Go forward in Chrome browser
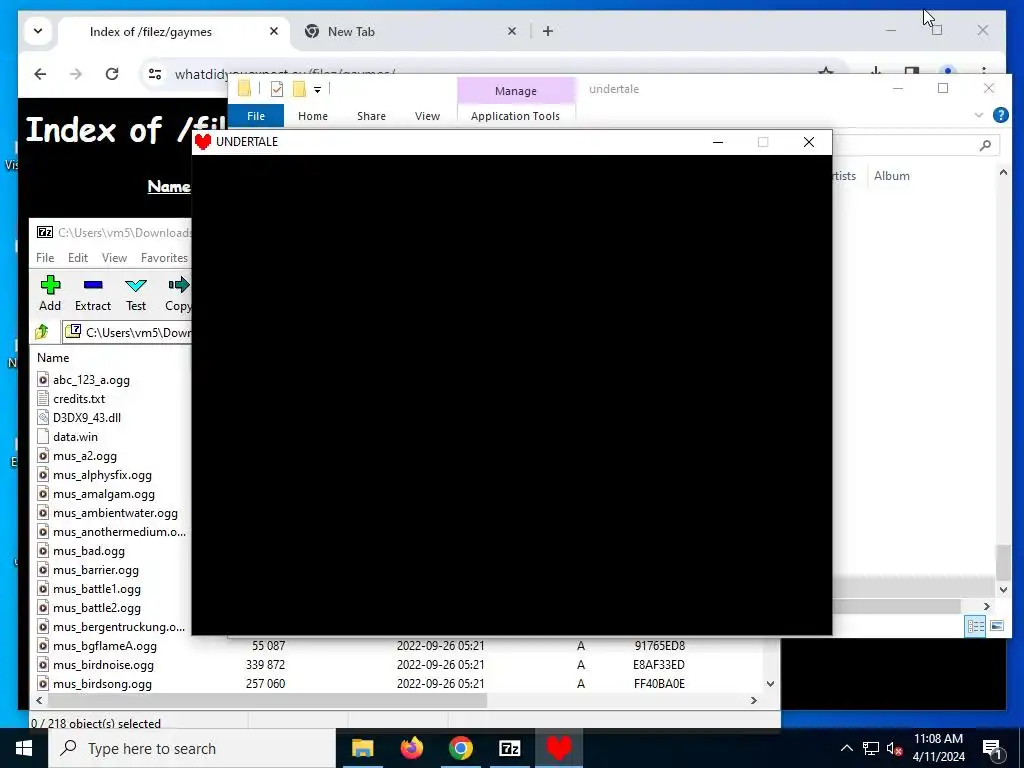 [76, 74]
